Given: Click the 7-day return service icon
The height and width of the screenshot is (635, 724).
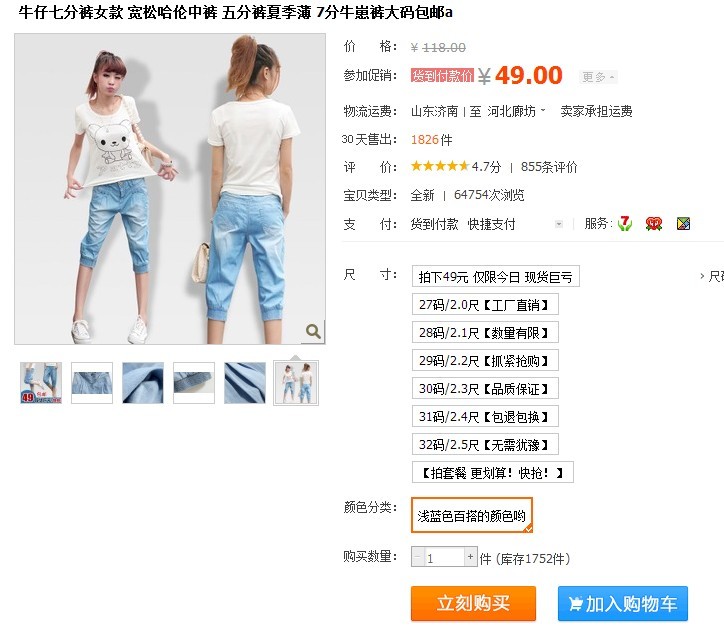Looking at the screenshot, I should [x=625, y=224].
